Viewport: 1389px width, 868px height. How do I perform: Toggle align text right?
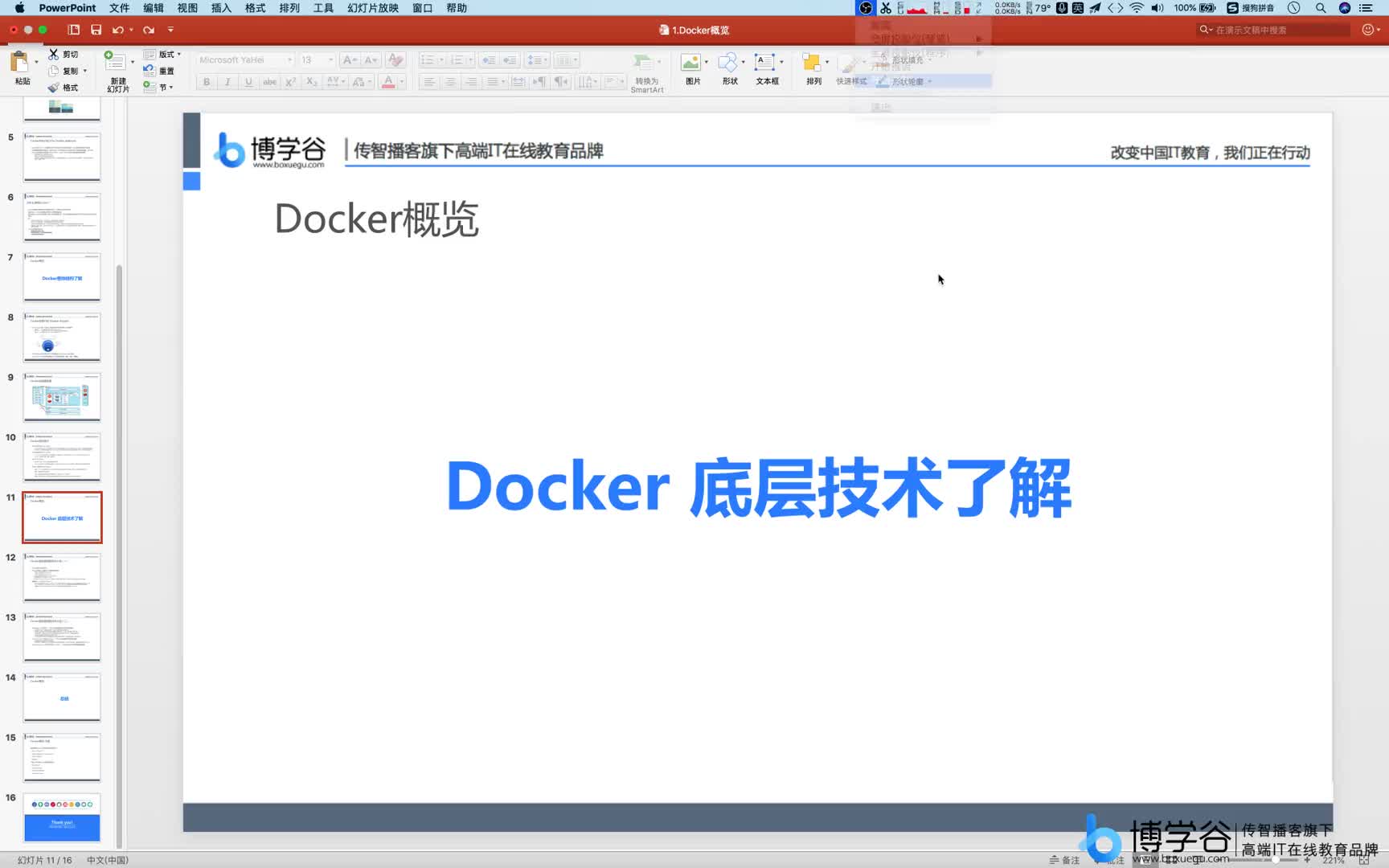coord(471,82)
